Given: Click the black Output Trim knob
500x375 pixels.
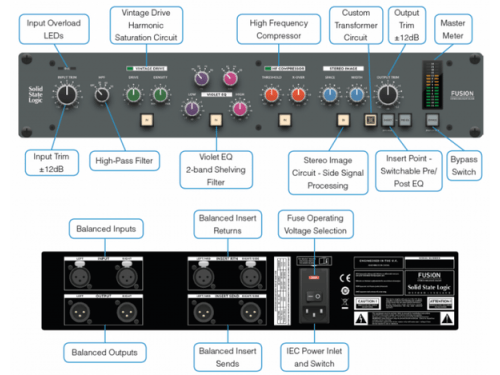Looking at the screenshot, I should click(388, 95).
